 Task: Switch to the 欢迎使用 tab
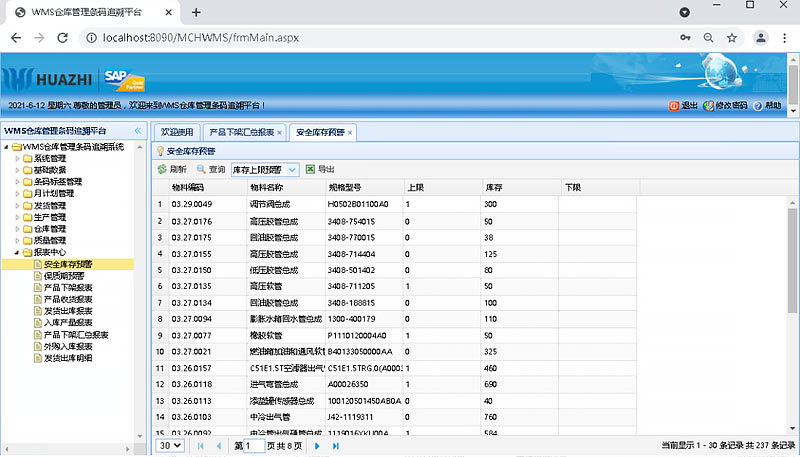coord(176,132)
